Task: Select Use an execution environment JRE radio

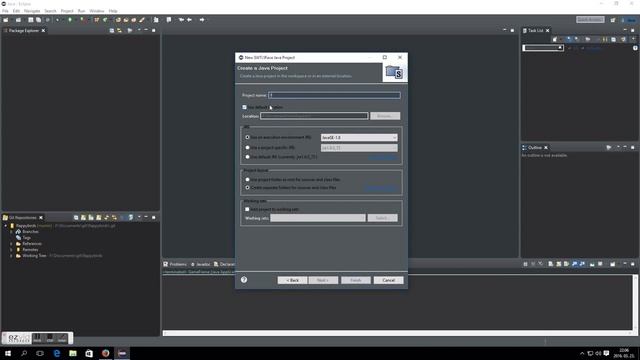Action: (247, 137)
